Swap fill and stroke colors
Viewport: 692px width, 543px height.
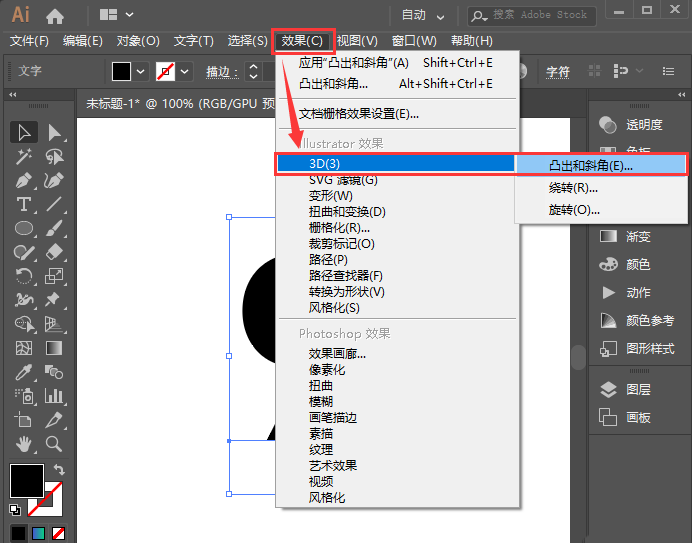coord(59,469)
